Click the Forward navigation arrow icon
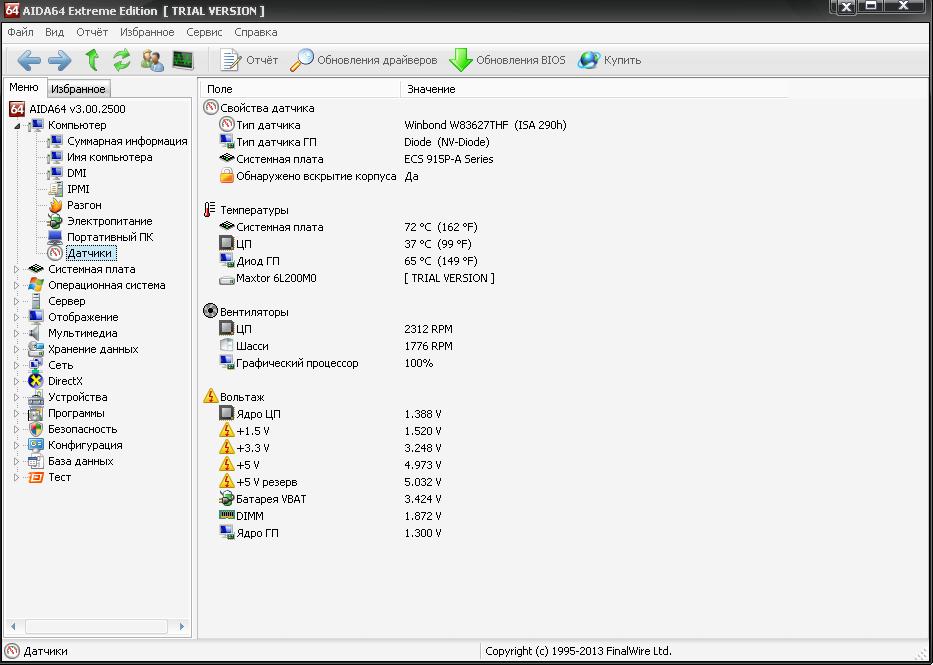The width and height of the screenshot is (933, 665). pos(60,60)
